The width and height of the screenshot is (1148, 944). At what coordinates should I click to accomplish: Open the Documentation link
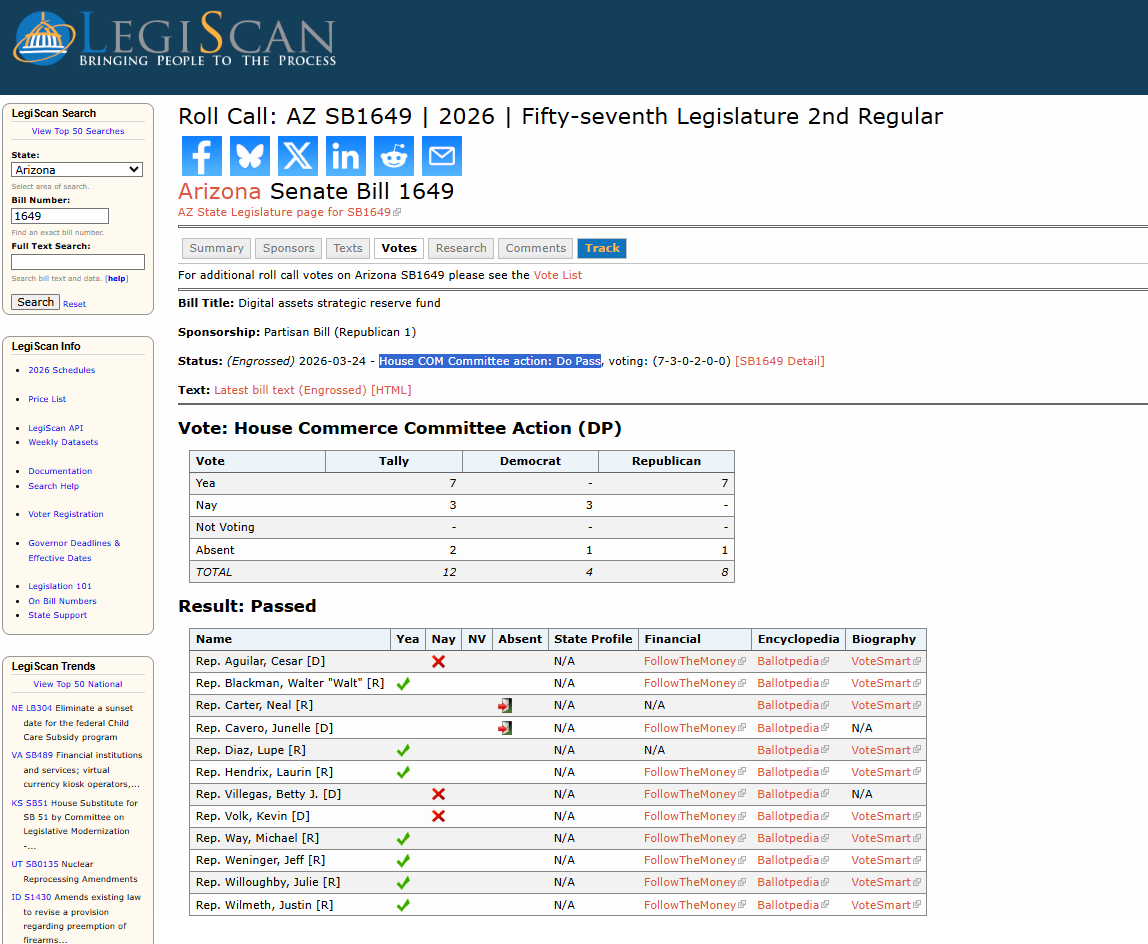coord(60,471)
